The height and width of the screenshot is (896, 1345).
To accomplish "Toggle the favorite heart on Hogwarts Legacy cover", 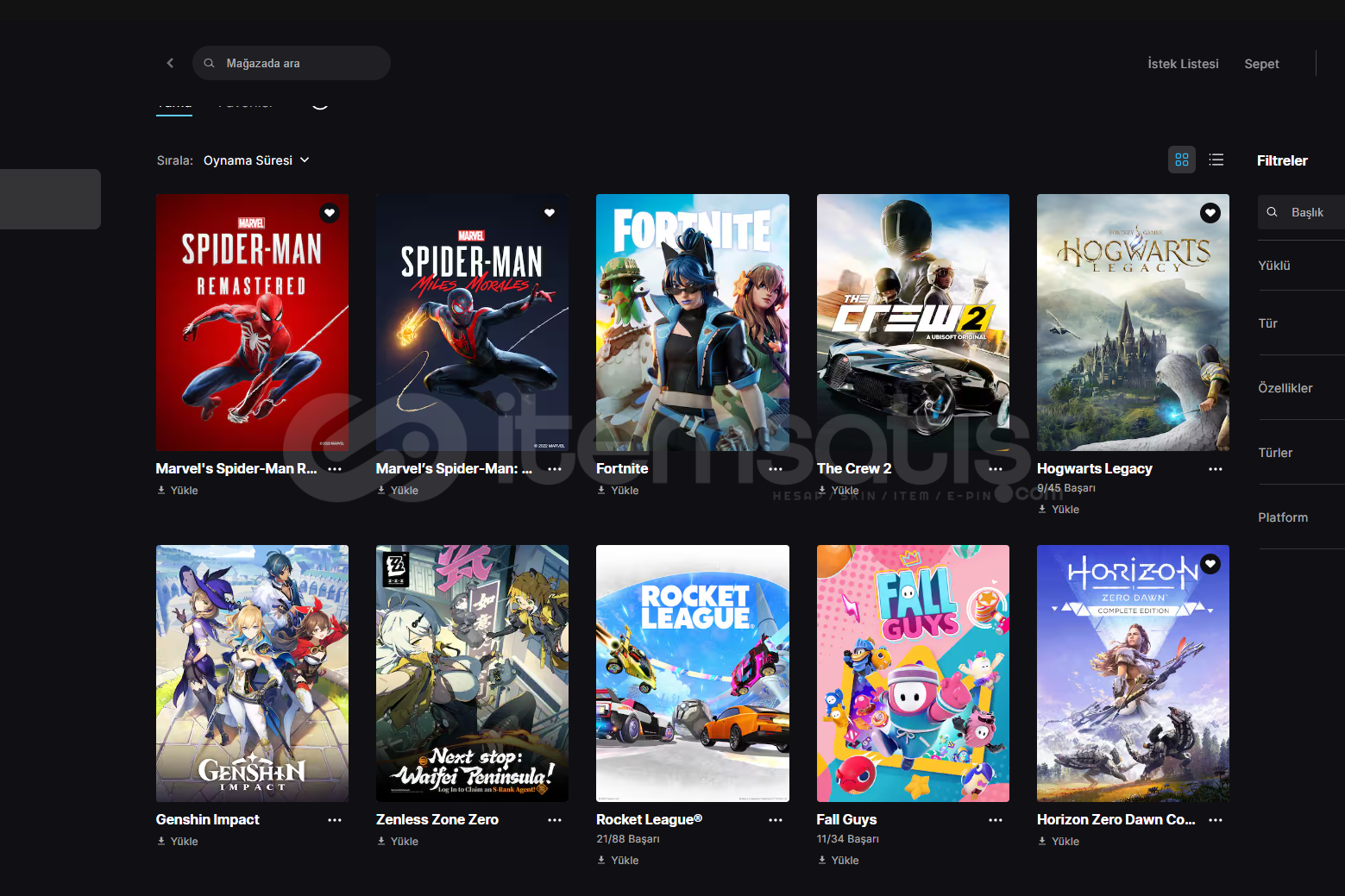I will (x=1210, y=213).
